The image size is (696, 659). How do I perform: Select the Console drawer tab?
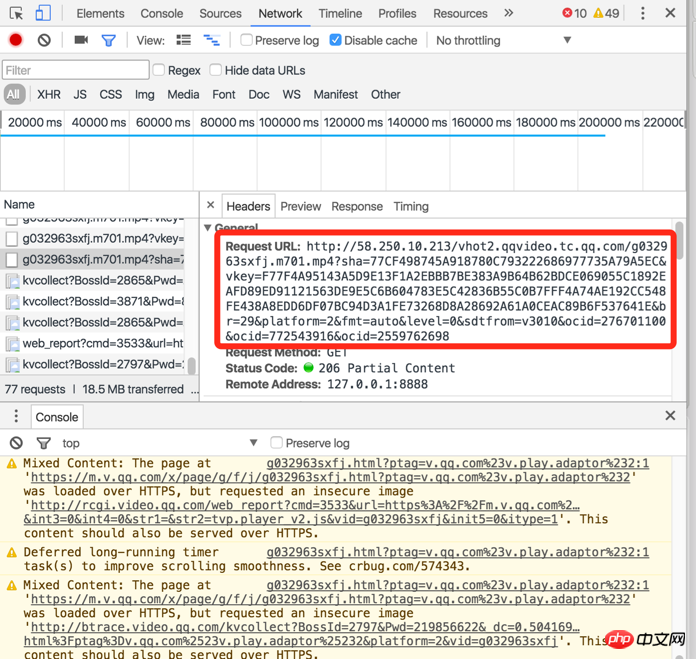(x=57, y=417)
